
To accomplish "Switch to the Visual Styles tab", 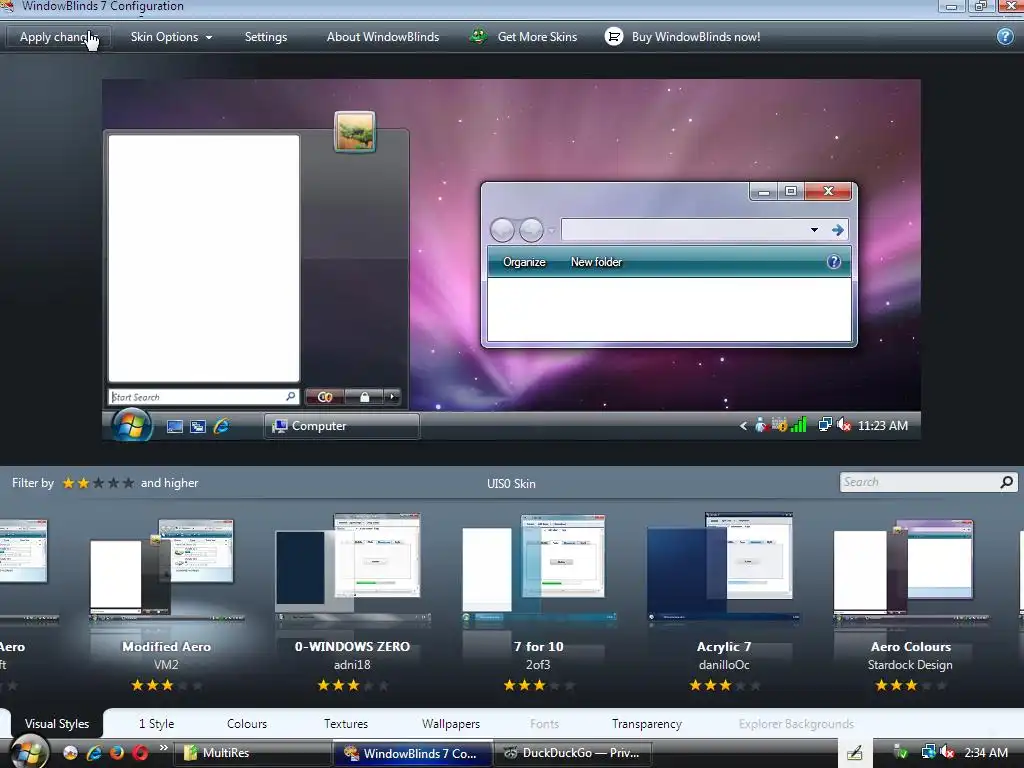I will [57, 724].
